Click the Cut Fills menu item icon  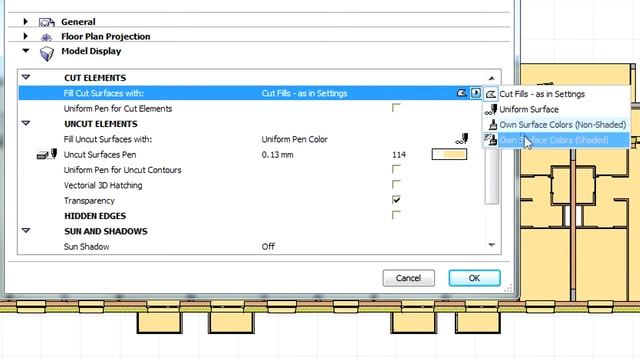point(491,94)
